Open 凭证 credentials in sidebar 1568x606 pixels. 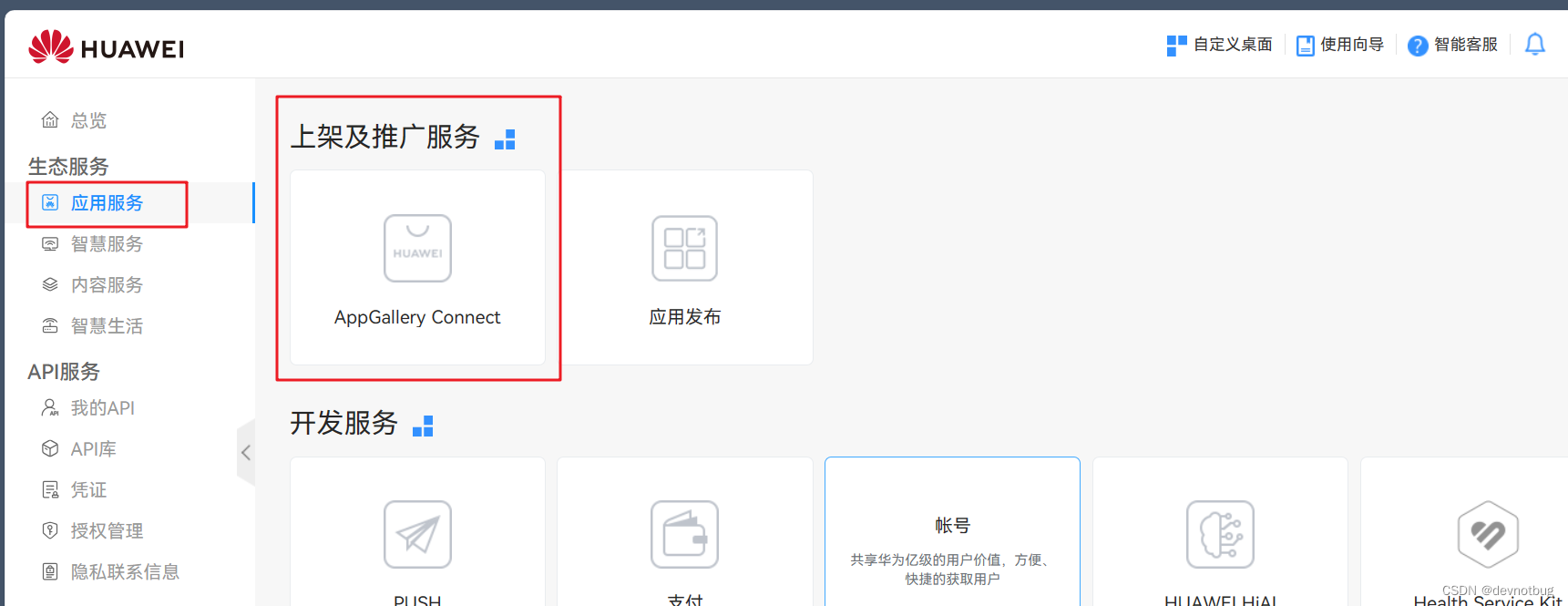tap(88, 490)
